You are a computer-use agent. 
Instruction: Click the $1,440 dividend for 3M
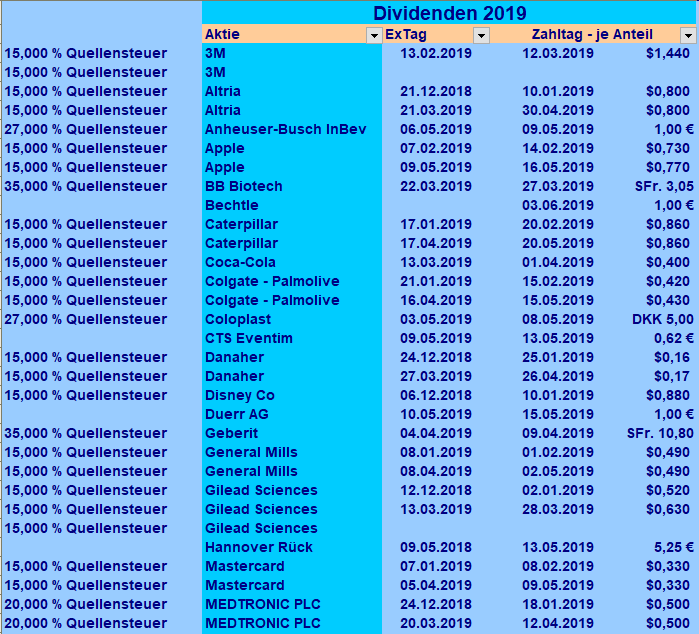pyautogui.click(x=668, y=54)
